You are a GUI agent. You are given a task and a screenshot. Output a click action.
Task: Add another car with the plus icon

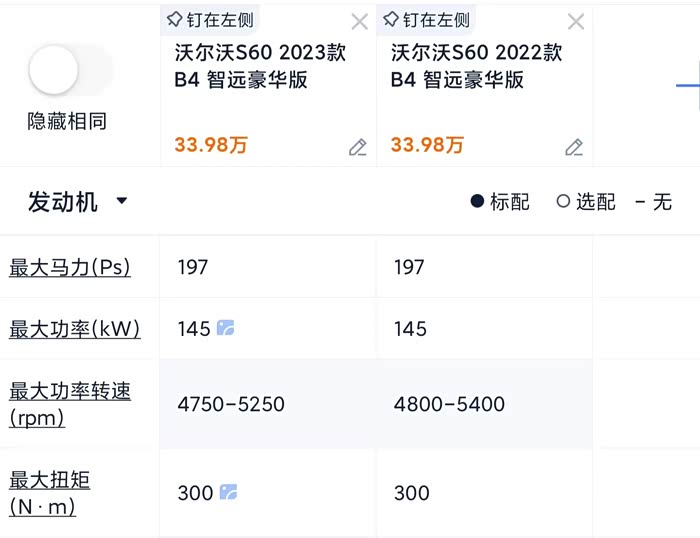pos(688,86)
